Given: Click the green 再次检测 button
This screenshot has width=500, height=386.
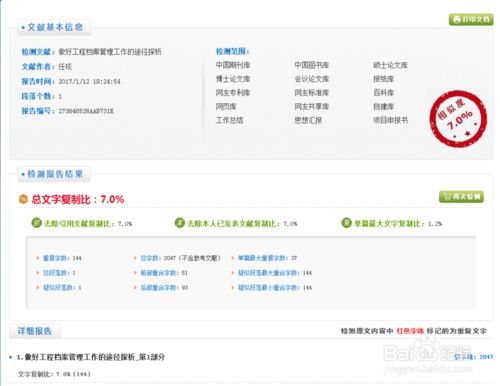Looking at the screenshot, I should pos(461,196).
